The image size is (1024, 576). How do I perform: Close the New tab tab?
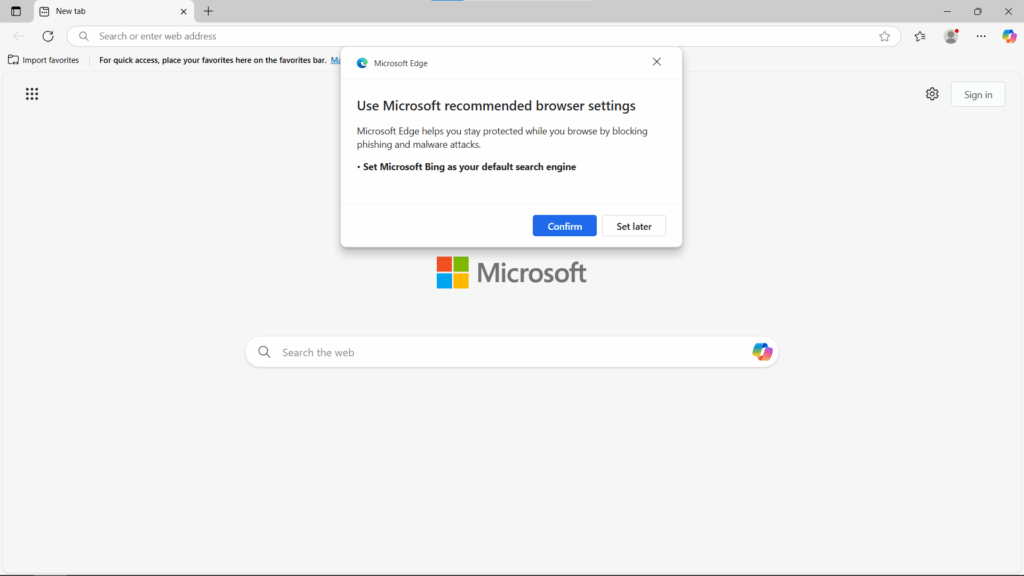(183, 11)
